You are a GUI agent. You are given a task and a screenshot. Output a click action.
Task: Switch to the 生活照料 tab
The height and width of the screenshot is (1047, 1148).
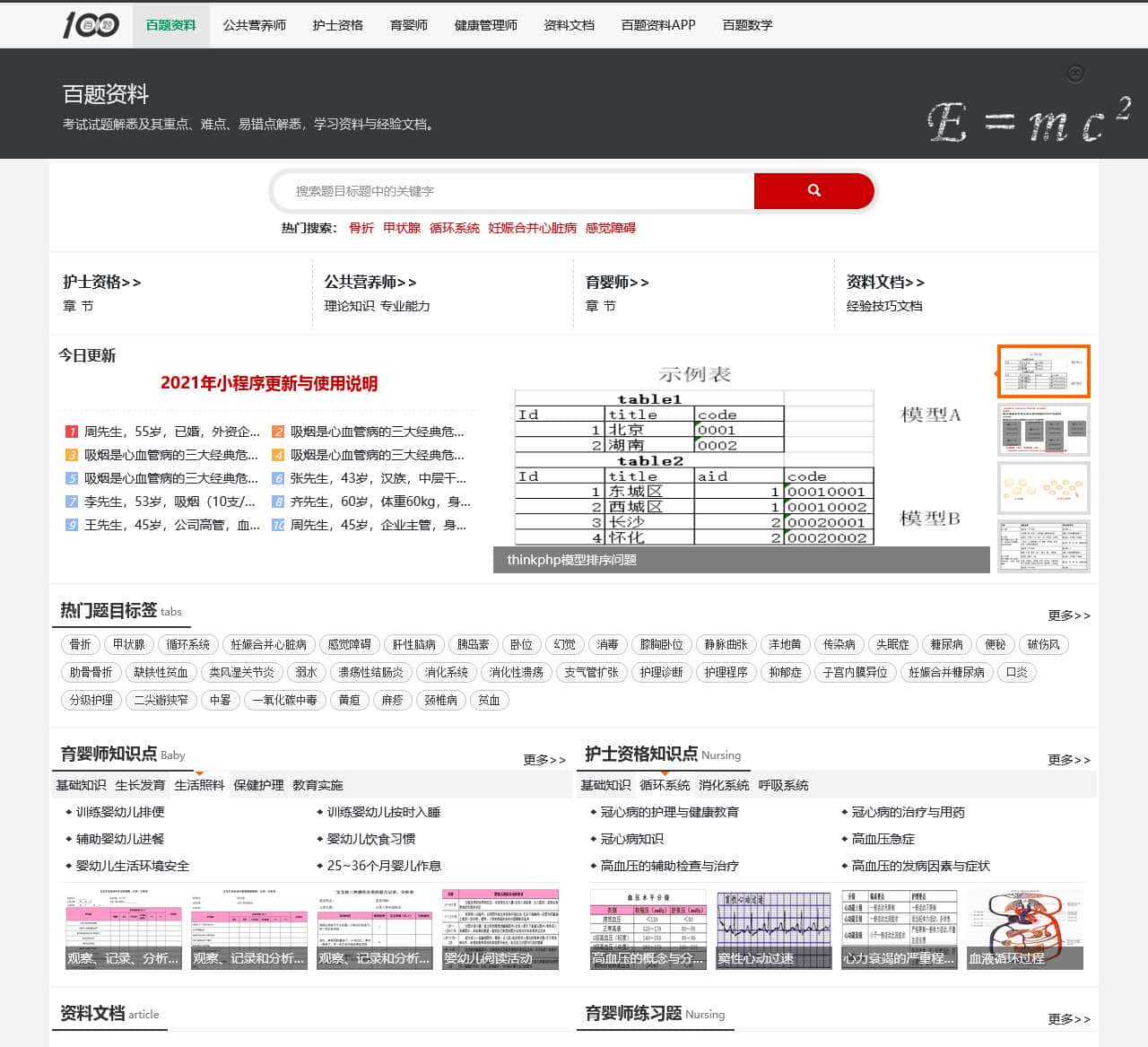pos(199,784)
